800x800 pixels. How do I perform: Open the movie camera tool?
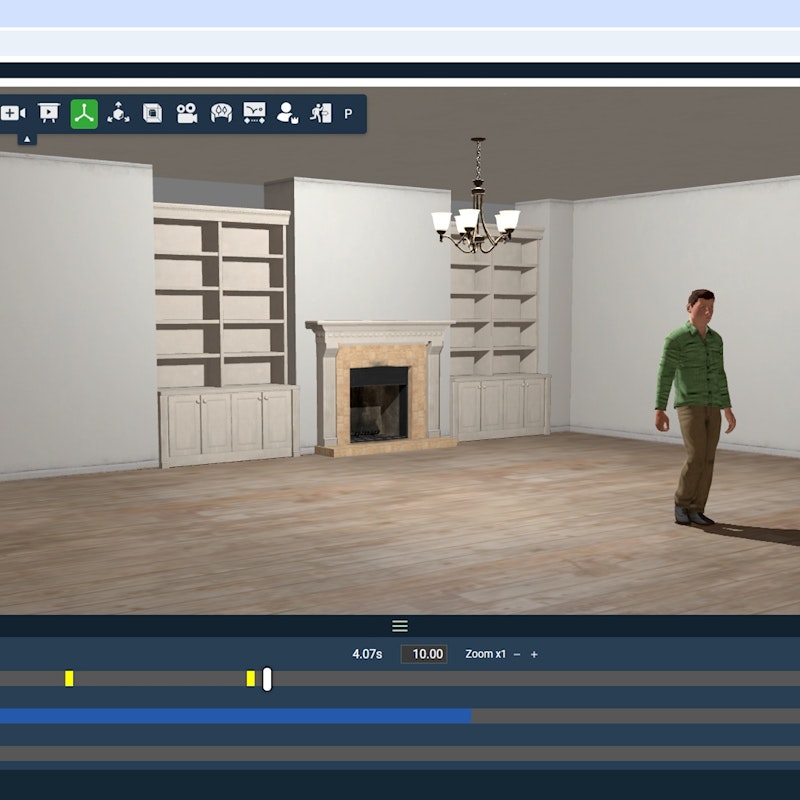(187, 113)
